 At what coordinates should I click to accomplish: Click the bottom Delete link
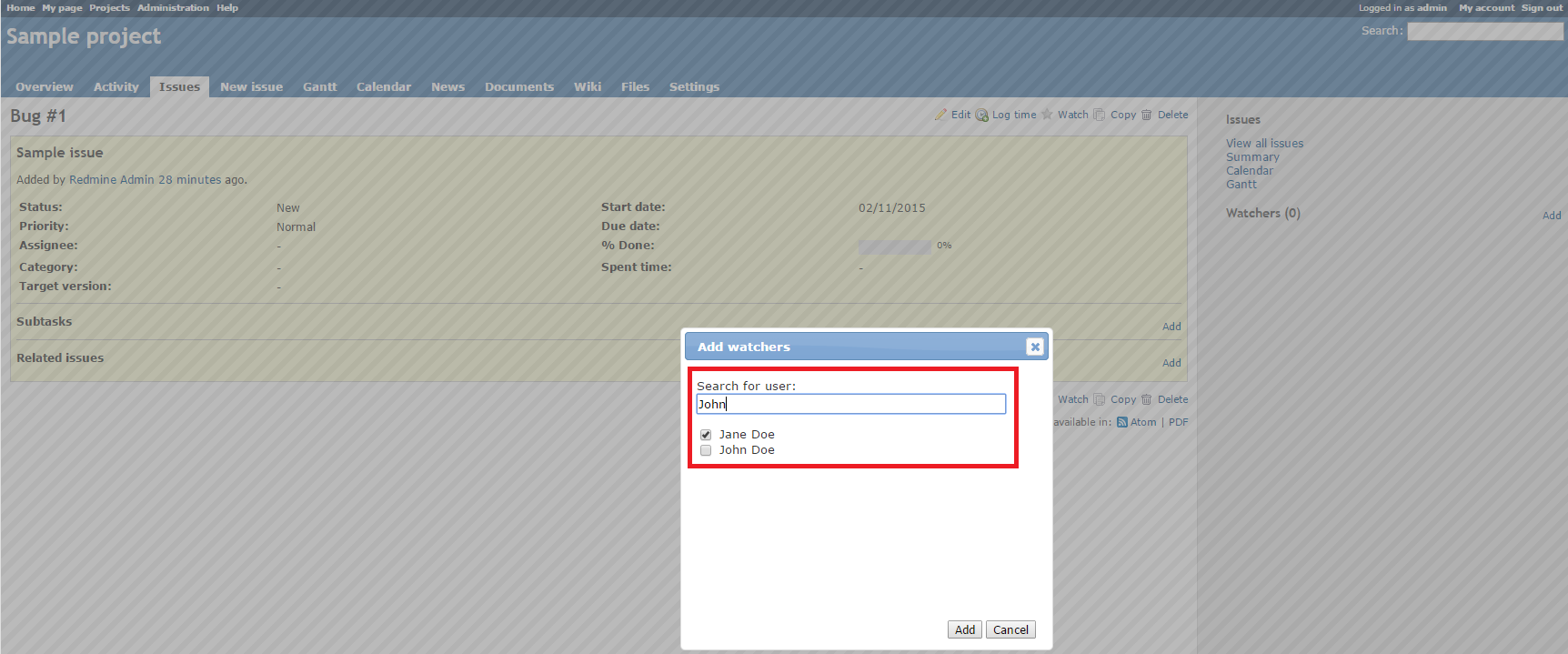coord(1172,399)
